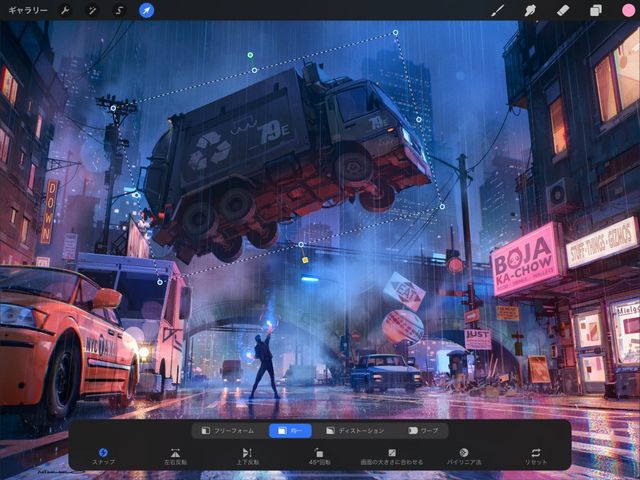Click the top-right corner transform handle
Viewport: 640px width, 480px height.
[395, 32]
